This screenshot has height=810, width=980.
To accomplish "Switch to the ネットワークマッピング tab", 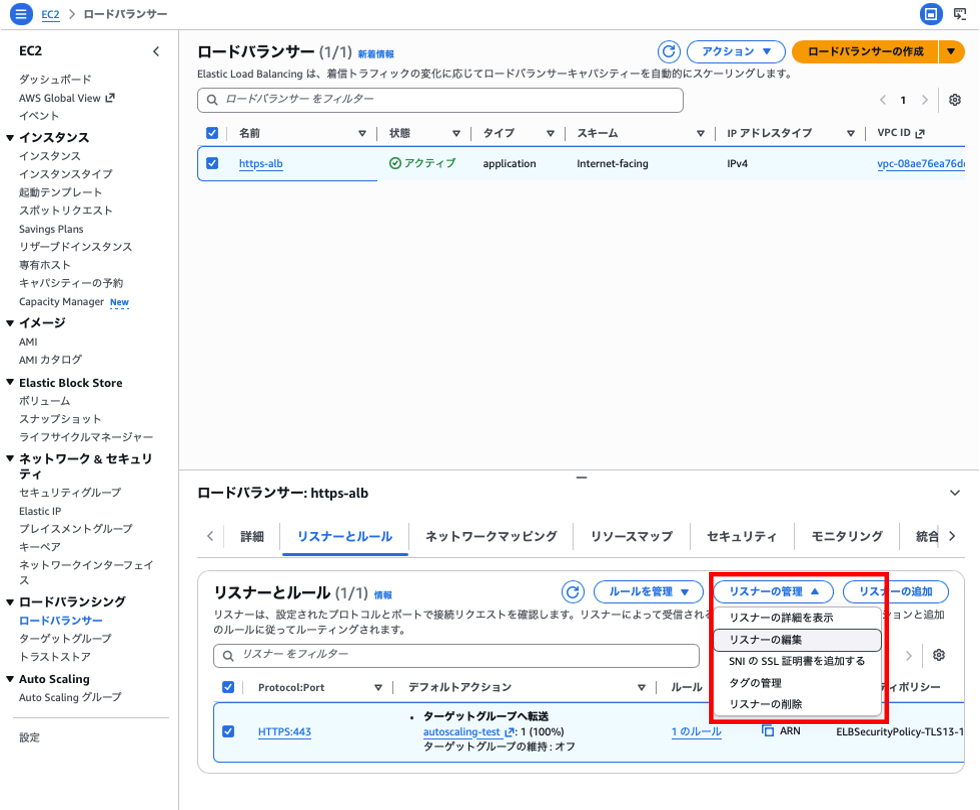I will click(491, 536).
